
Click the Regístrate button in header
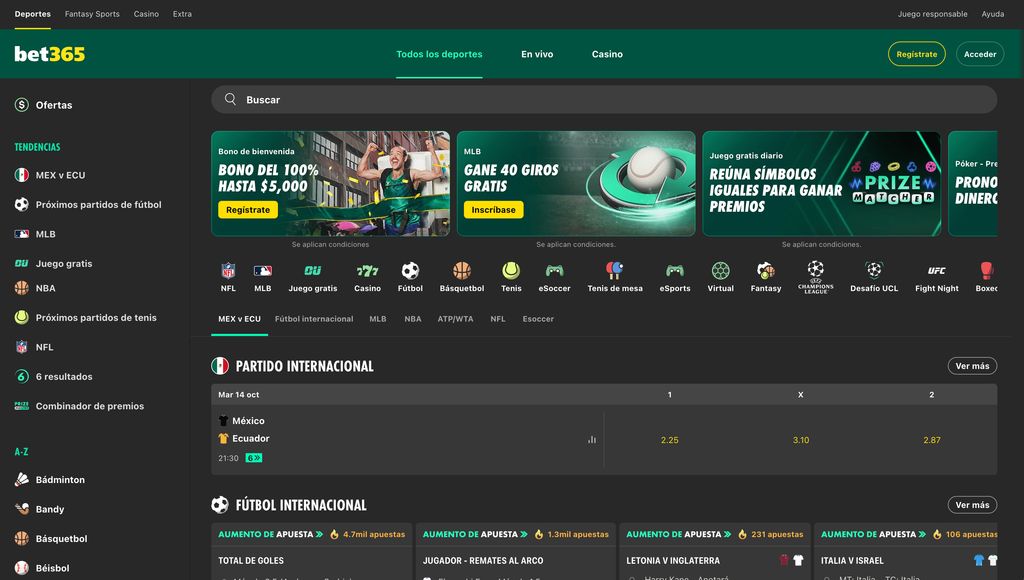[x=916, y=54]
